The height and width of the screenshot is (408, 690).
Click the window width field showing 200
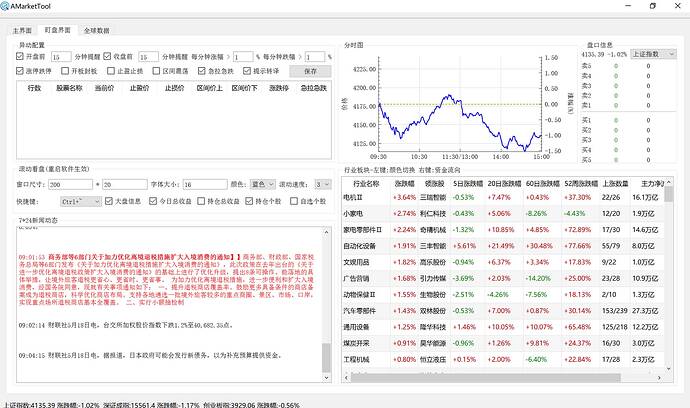(70, 184)
